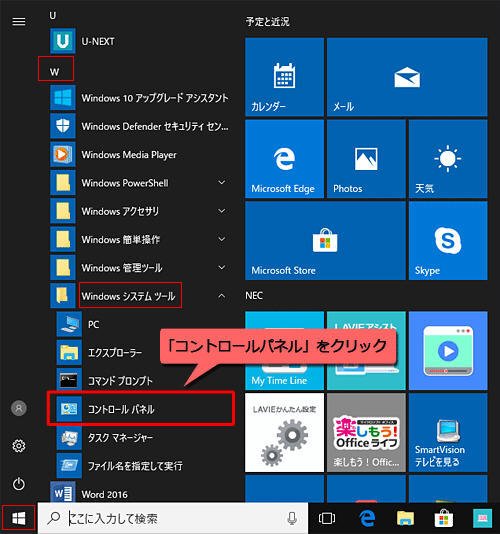Open the Photos tile
This screenshot has width=500, height=534.
click(366, 159)
